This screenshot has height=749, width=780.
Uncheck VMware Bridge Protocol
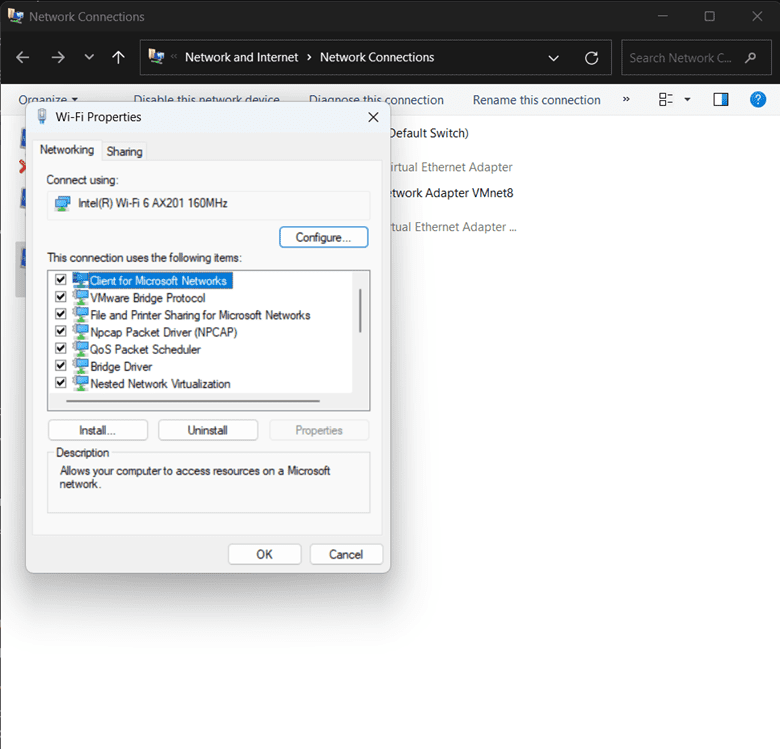61,297
